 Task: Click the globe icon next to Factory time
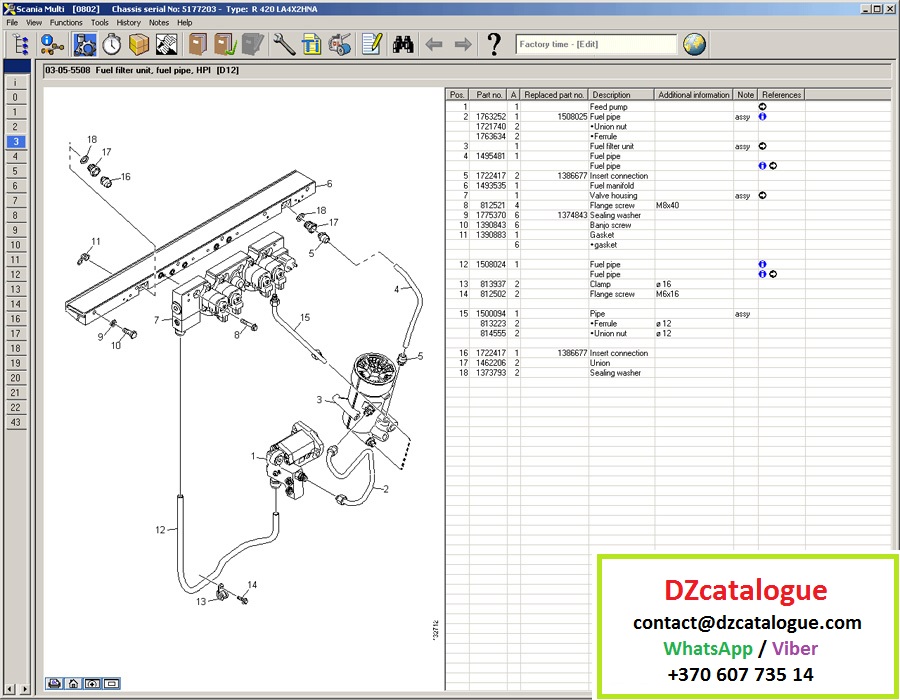point(695,44)
